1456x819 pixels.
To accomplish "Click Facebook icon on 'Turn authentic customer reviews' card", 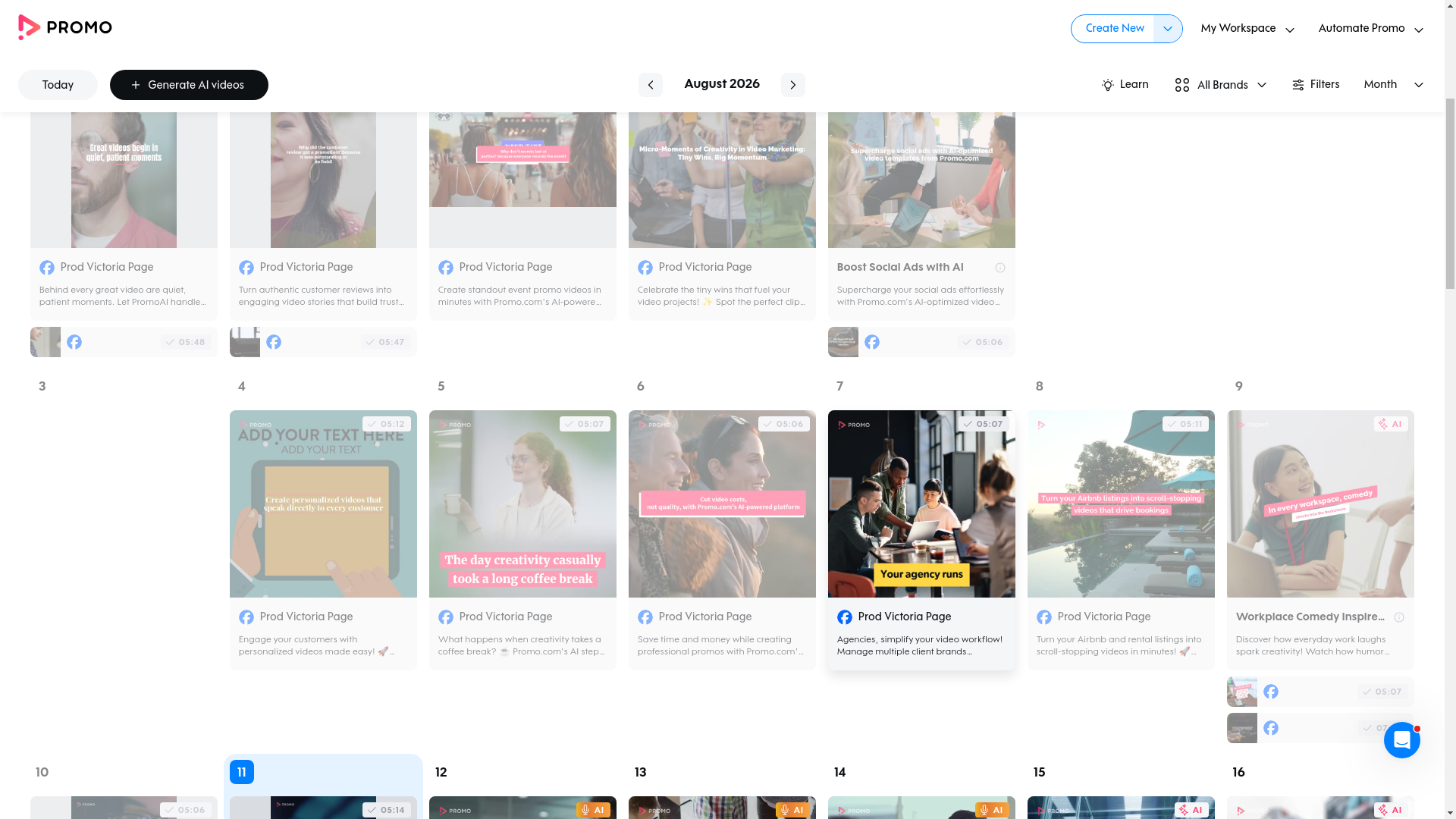I will (246, 268).
